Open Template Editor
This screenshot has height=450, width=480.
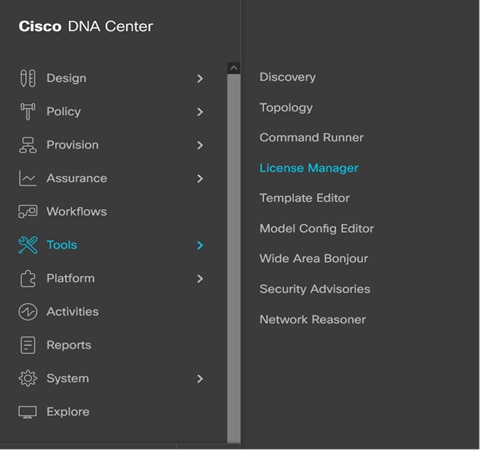[x=305, y=198]
